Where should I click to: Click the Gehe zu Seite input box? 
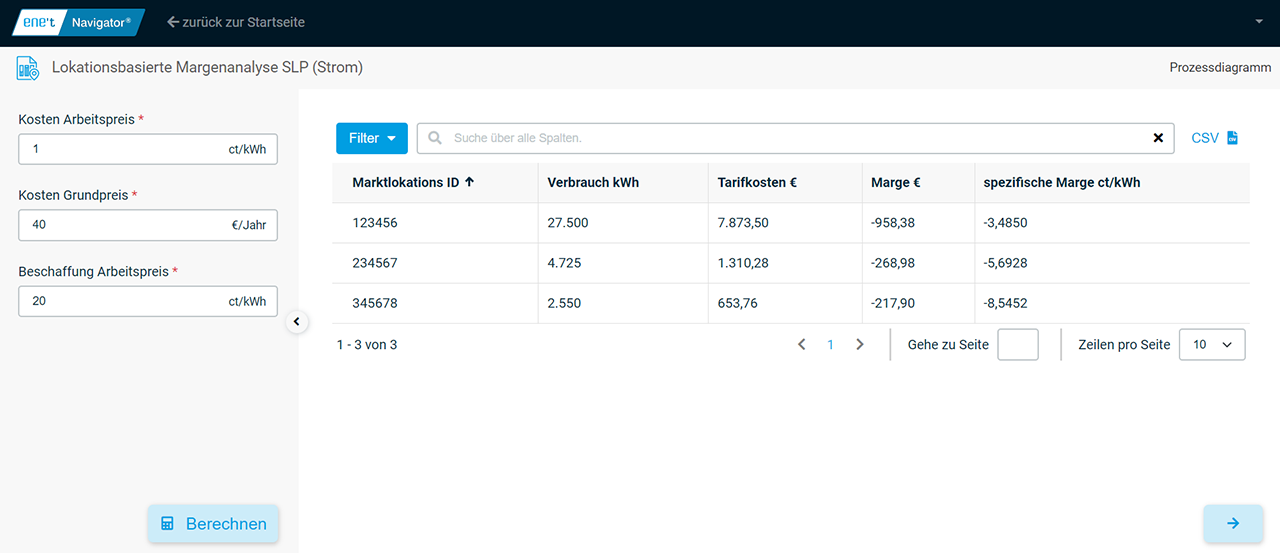(1017, 344)
